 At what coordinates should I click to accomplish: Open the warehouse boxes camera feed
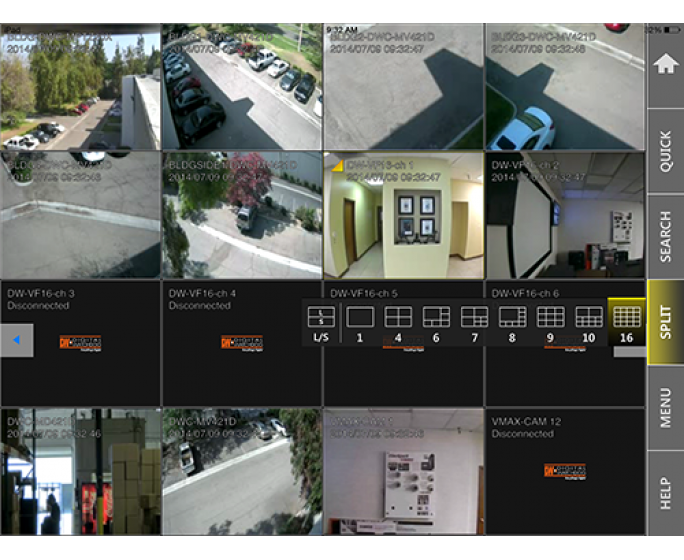click(80, 471)
